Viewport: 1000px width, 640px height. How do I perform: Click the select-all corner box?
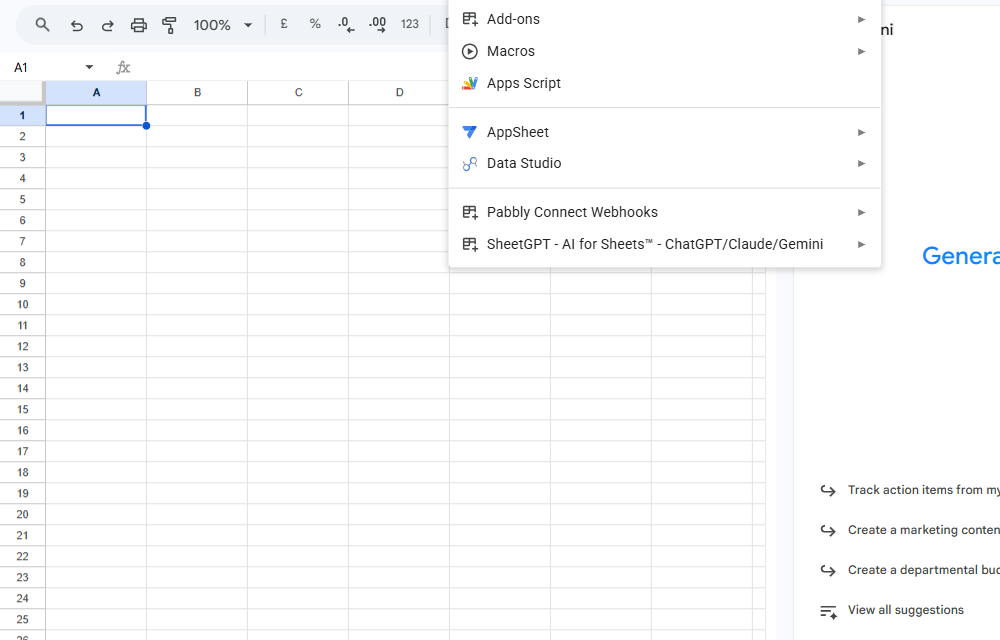(22, 92)
